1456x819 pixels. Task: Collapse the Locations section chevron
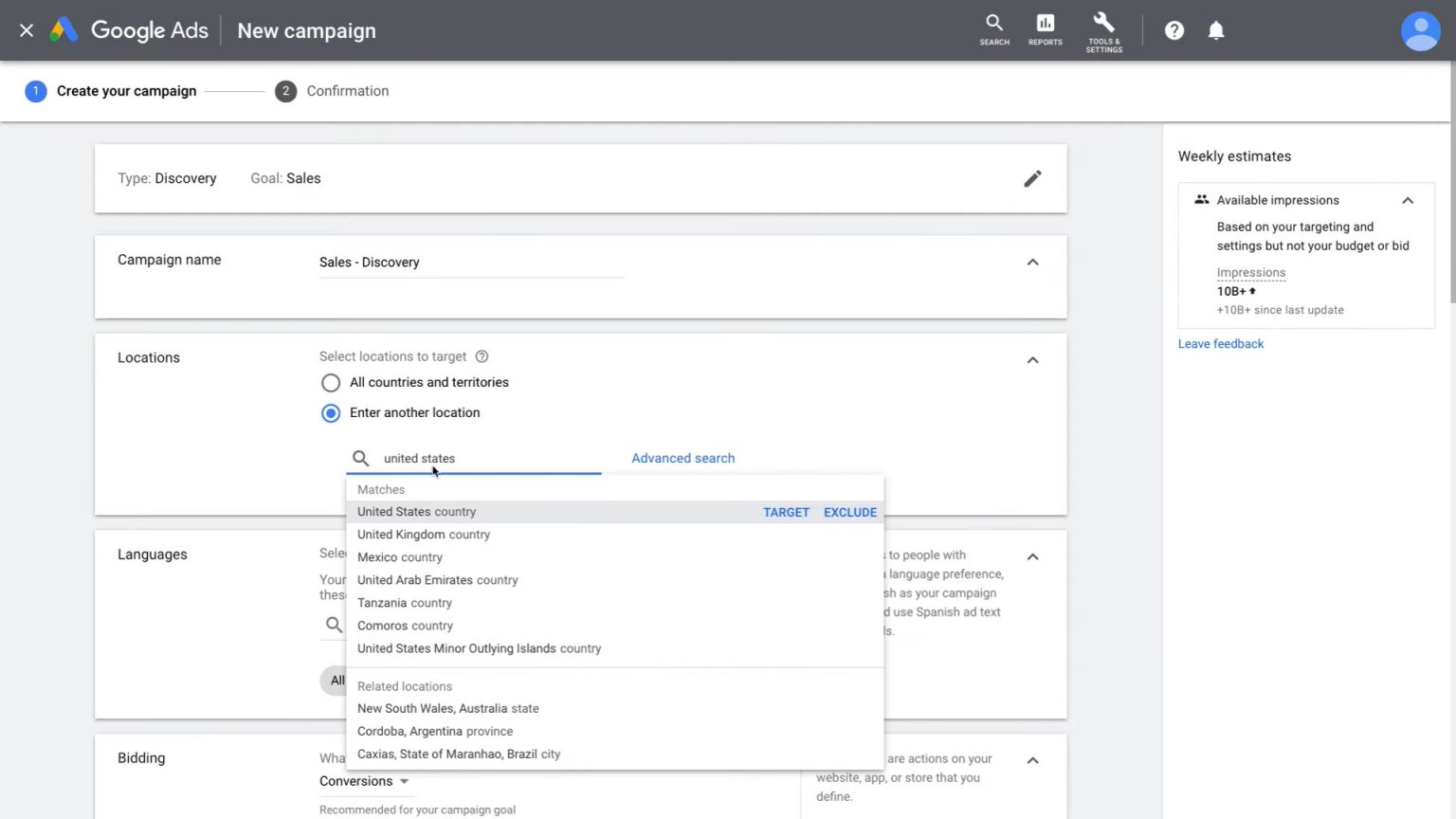[1032, 359]
